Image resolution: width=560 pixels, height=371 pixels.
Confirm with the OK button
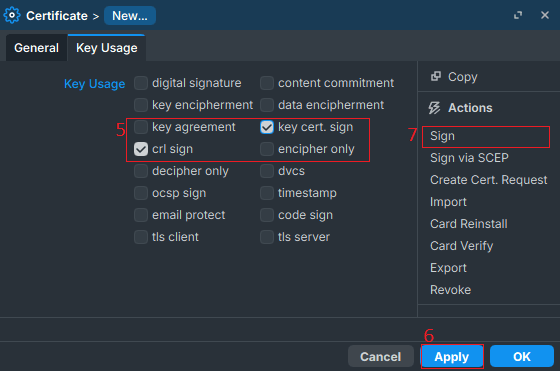pyautogui.click(x=522, y=356)
